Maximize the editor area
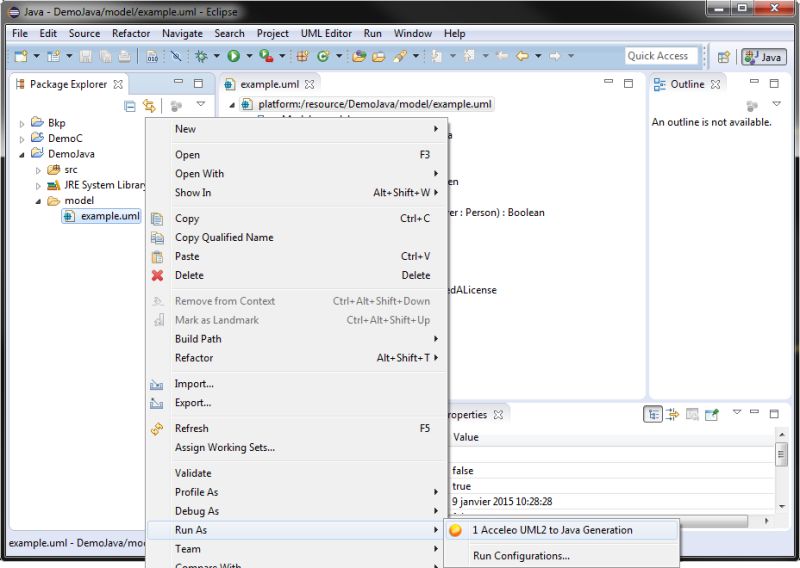Image resolution: width=800 pixels, height=568 pixels. [629, 83]
